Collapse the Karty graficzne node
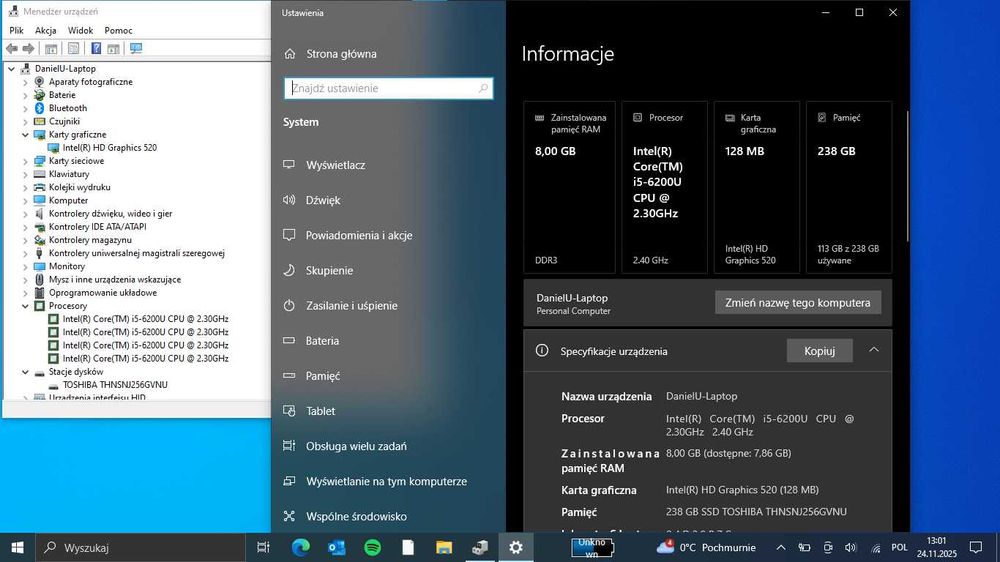Viewport: 1000px width, 562px height. tap(25, 135)
